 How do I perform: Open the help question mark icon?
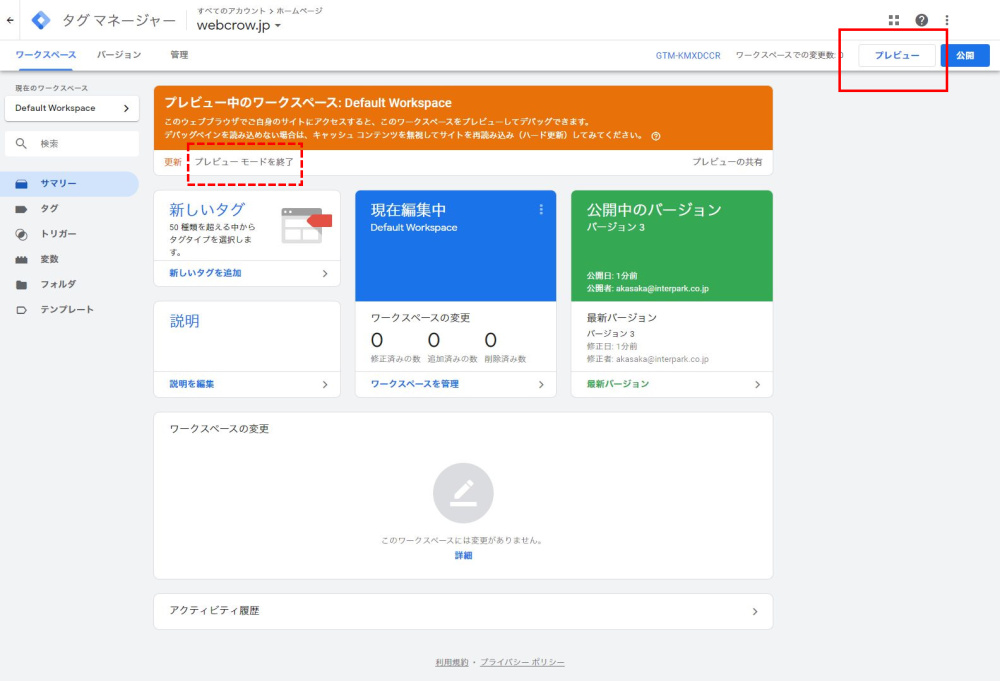[x=921, y=20]
